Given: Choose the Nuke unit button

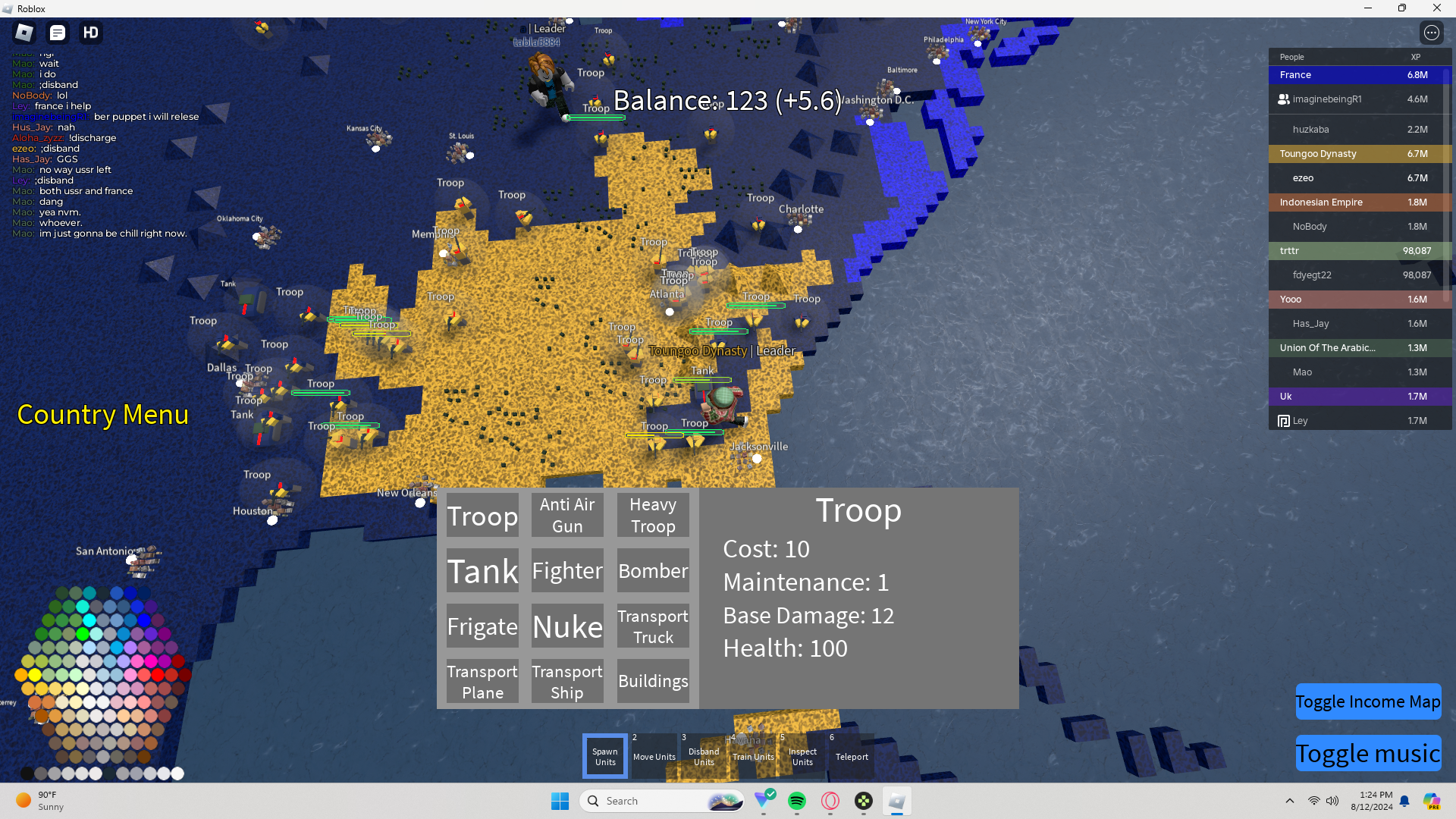Looking at the screenshot, I should point(567,626).
